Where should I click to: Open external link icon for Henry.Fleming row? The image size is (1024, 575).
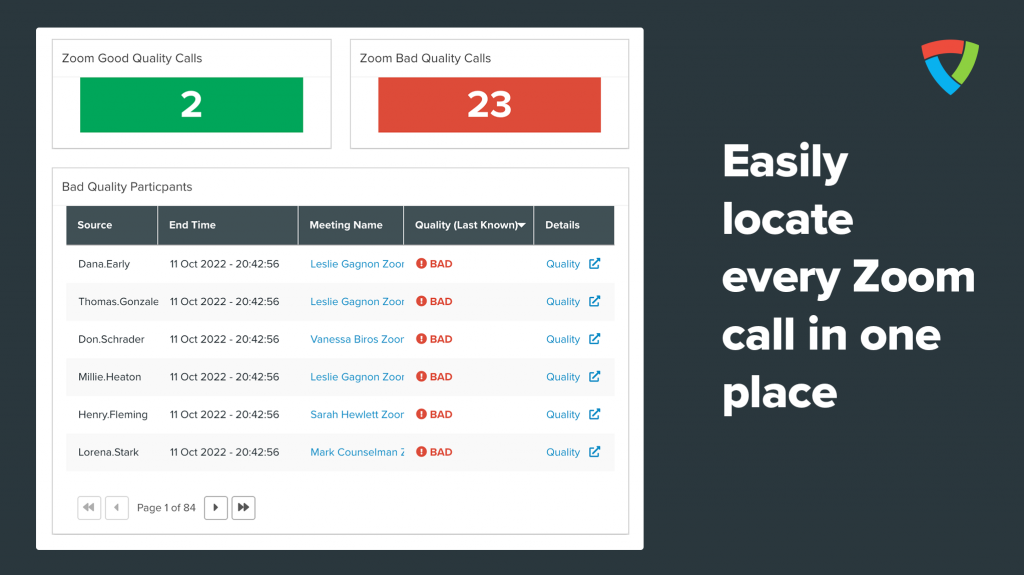(x=594, y=414)
